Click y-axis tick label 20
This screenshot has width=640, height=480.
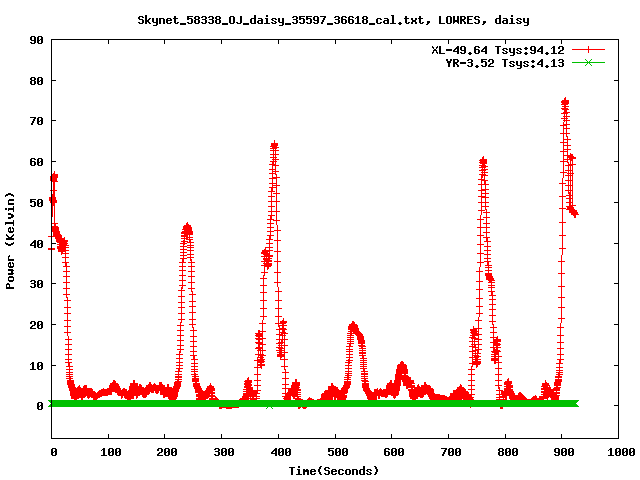pyautogui.click(x=37, y=325)
